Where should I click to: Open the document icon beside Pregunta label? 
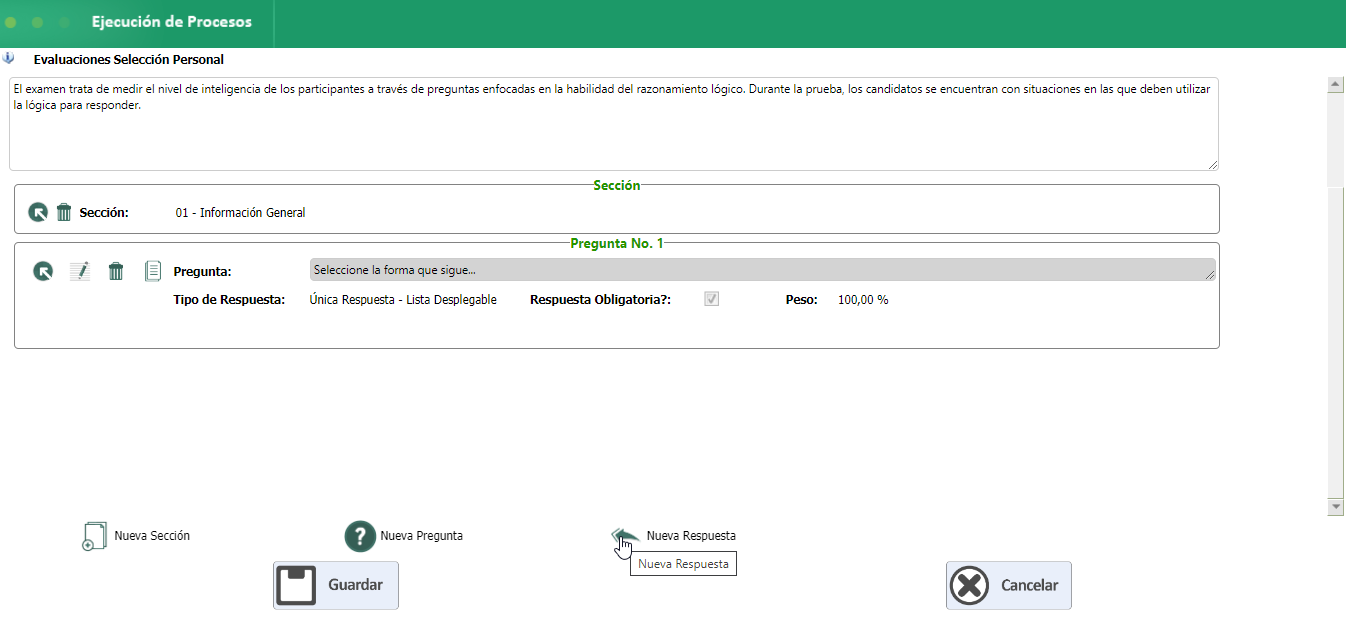coord(153,271)
